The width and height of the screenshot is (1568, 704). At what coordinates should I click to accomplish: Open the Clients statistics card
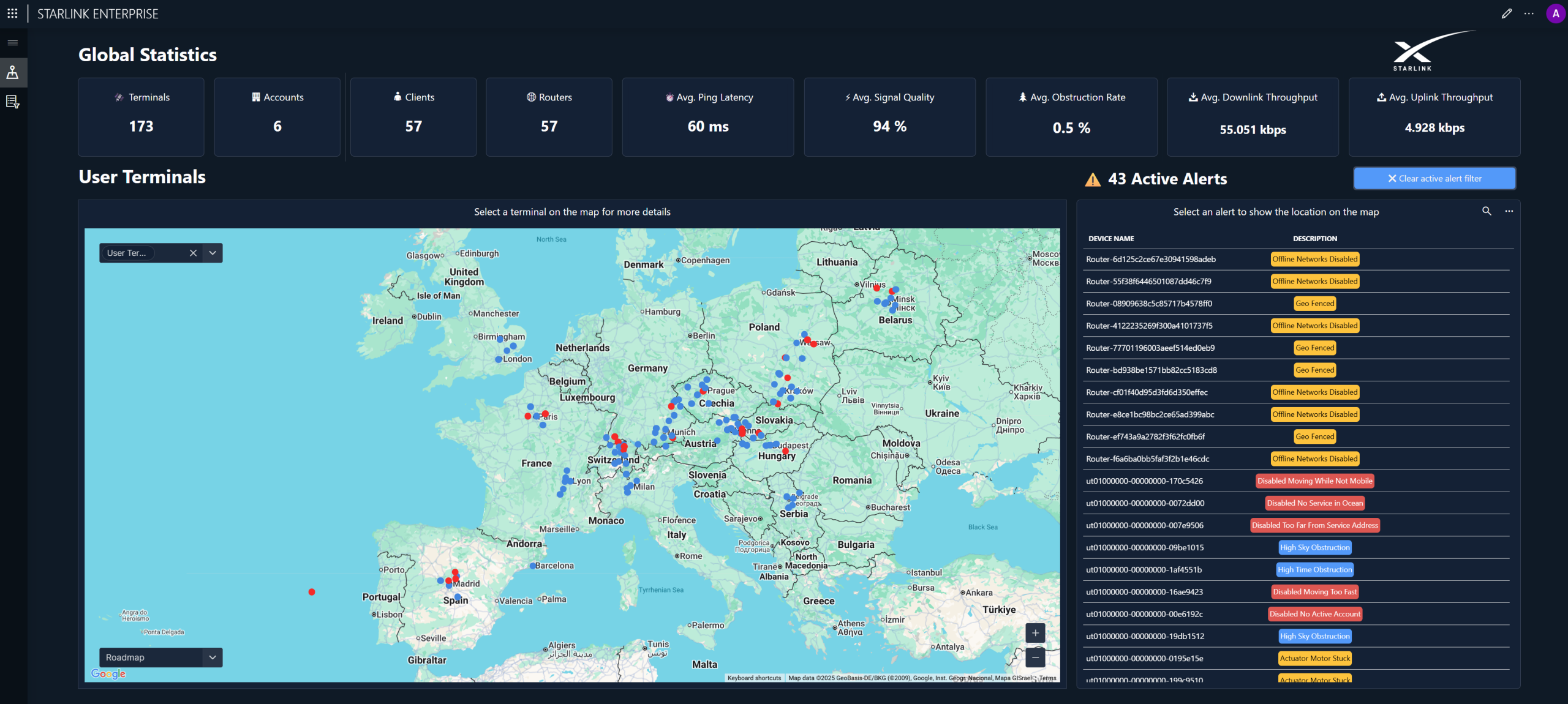tap(413, 117)
